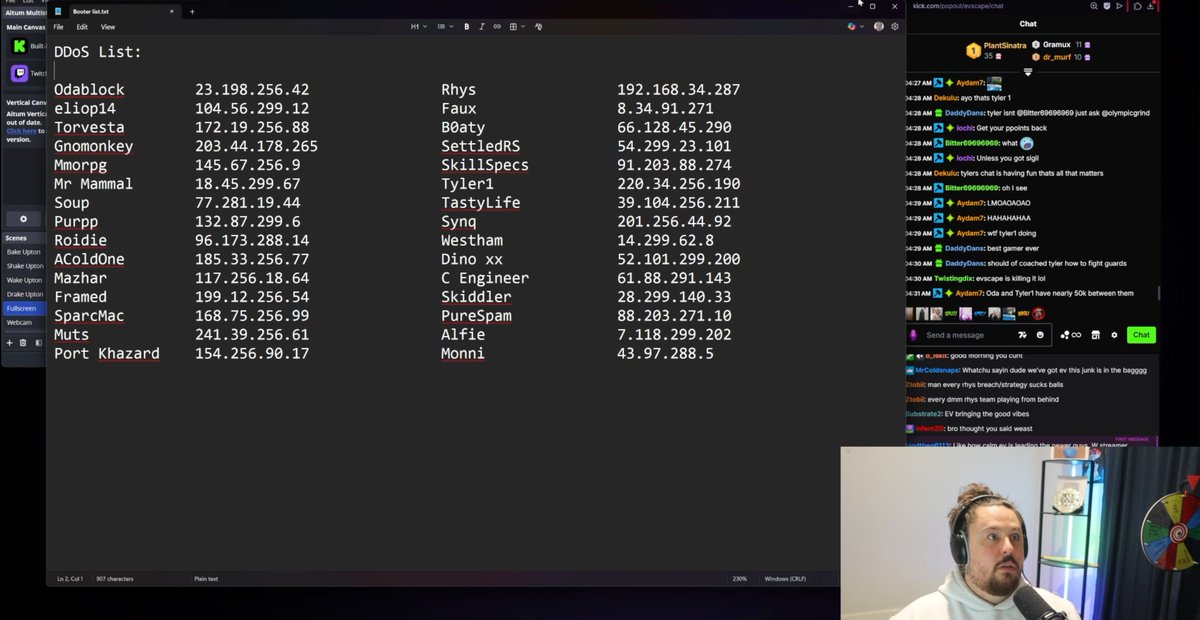Image resolution: width=1200 pixels, height=620 pixels.
Task: Click the Notepad account avatar
Action: pos(879,27)
